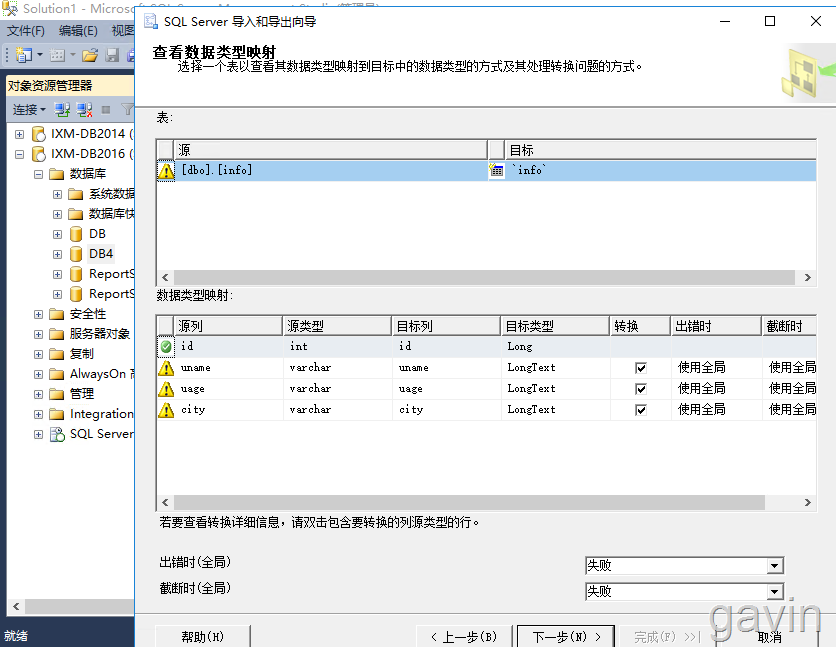Open the 出错时(全局) dropdown
The width and height of the screenshot is (836, 647).
coord(775,565)
